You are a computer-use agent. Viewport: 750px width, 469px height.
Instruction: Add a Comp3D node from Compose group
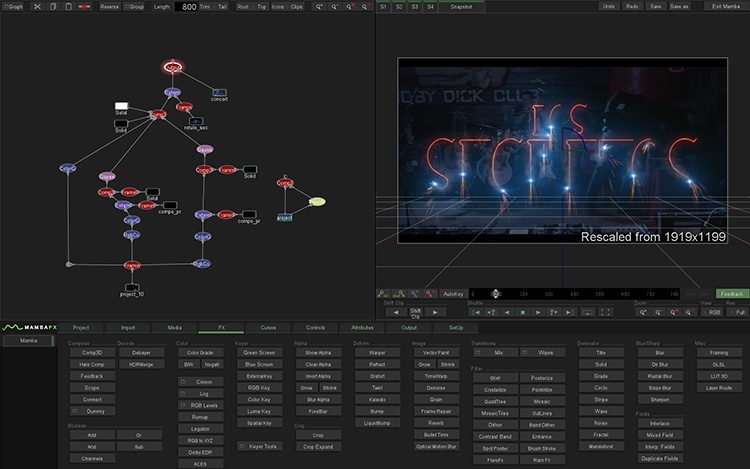pos(92,352)
